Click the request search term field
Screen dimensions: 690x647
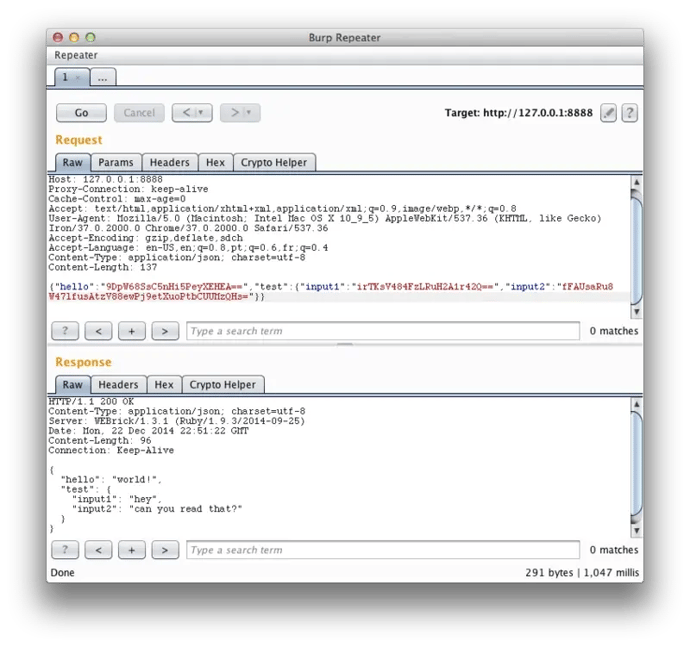click(x=382, y=331)
